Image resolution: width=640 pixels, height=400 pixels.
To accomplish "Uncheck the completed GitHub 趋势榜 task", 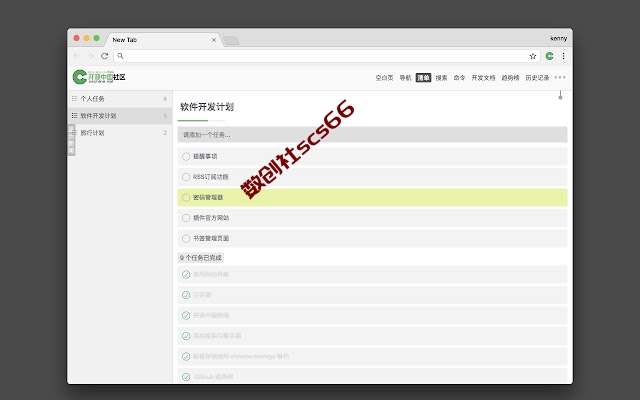I will (186, 377).
